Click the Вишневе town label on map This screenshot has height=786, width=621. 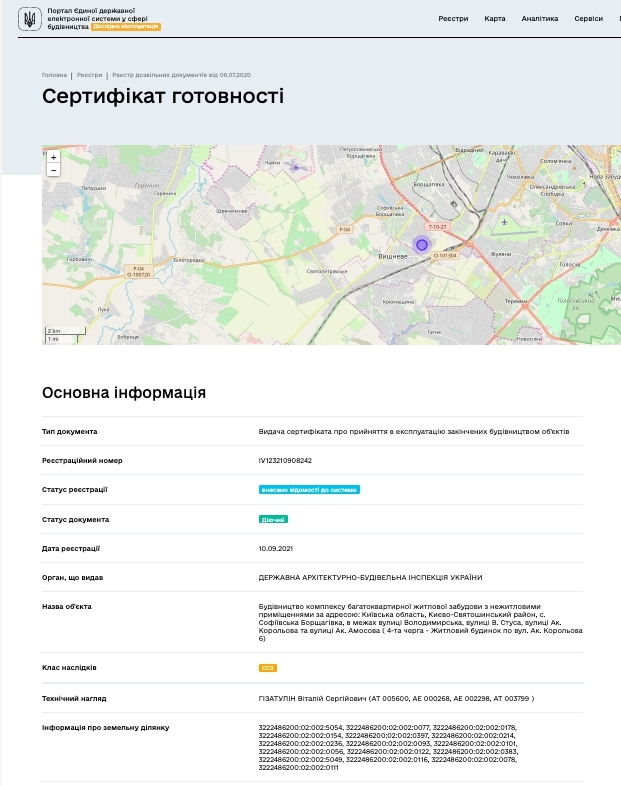(393, 257)
